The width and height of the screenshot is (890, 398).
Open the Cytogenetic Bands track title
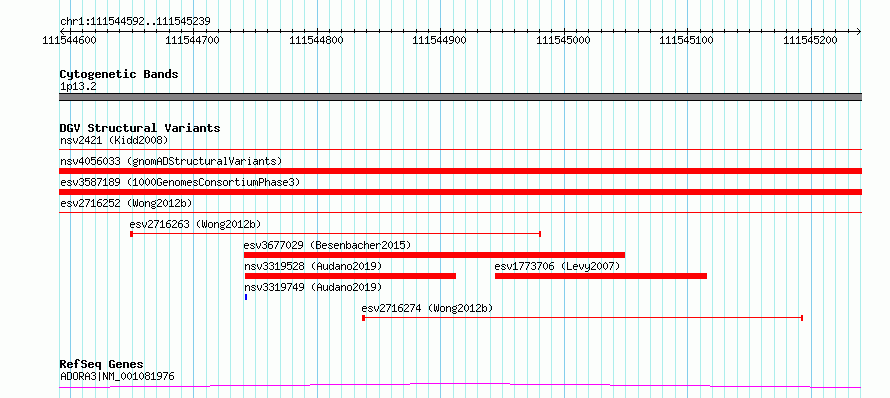coord(119,74)
